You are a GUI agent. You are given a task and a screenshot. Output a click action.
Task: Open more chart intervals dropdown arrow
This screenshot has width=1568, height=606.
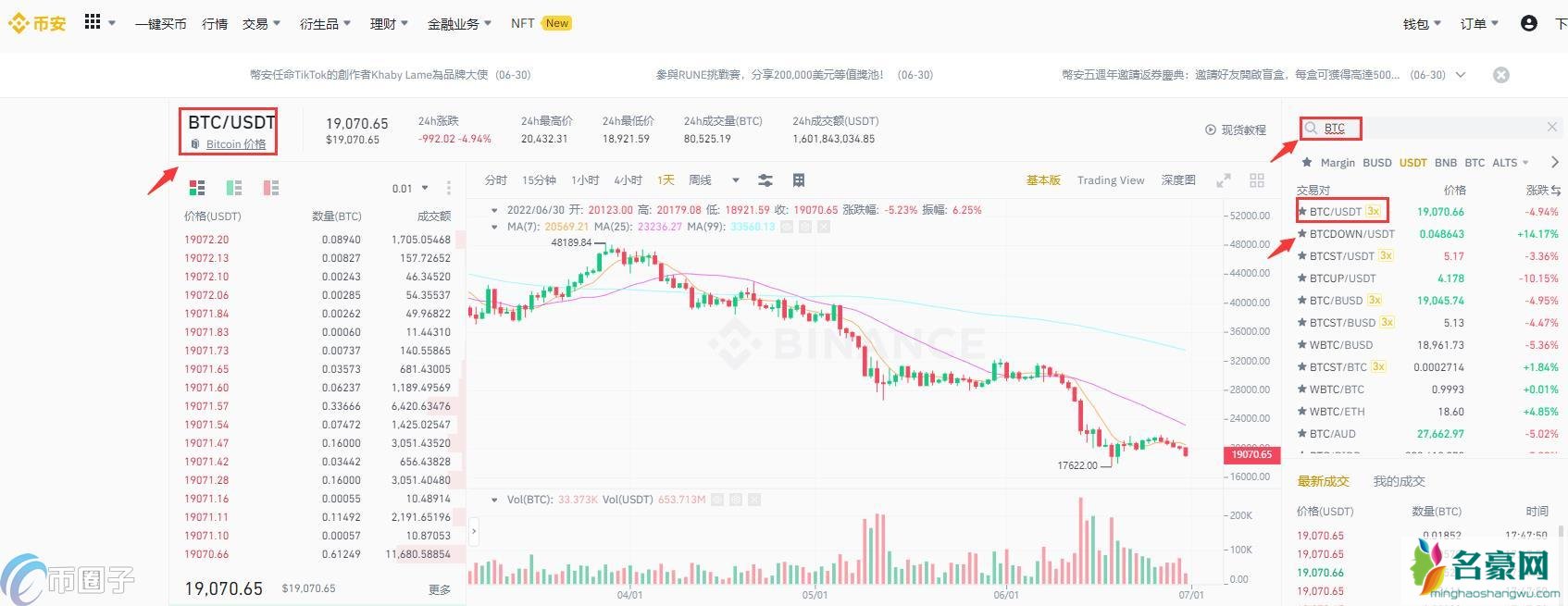[736, 180]
